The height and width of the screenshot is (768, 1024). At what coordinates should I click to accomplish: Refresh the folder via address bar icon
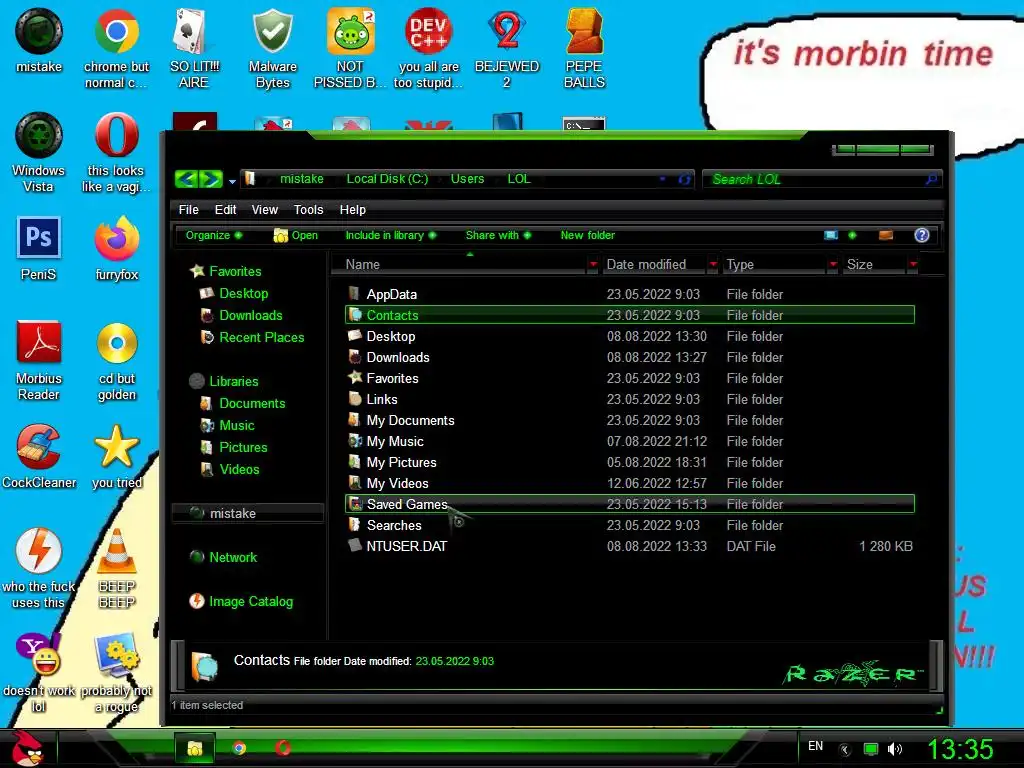pos(684,179)
